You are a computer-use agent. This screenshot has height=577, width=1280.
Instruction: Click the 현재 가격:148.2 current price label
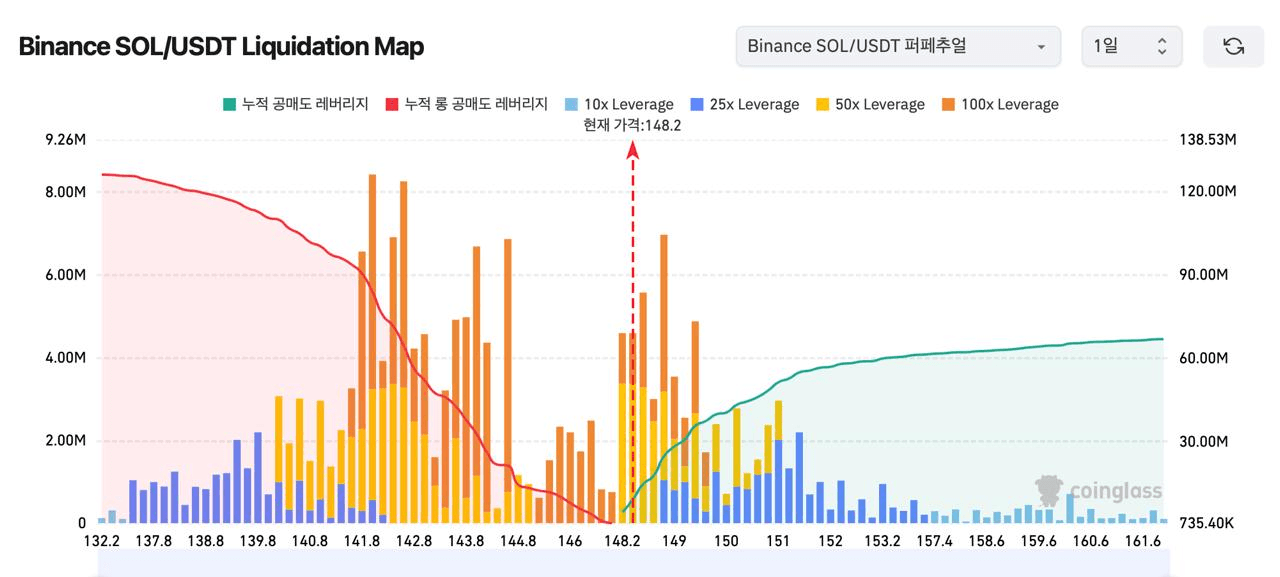click(x=632, y=125)
